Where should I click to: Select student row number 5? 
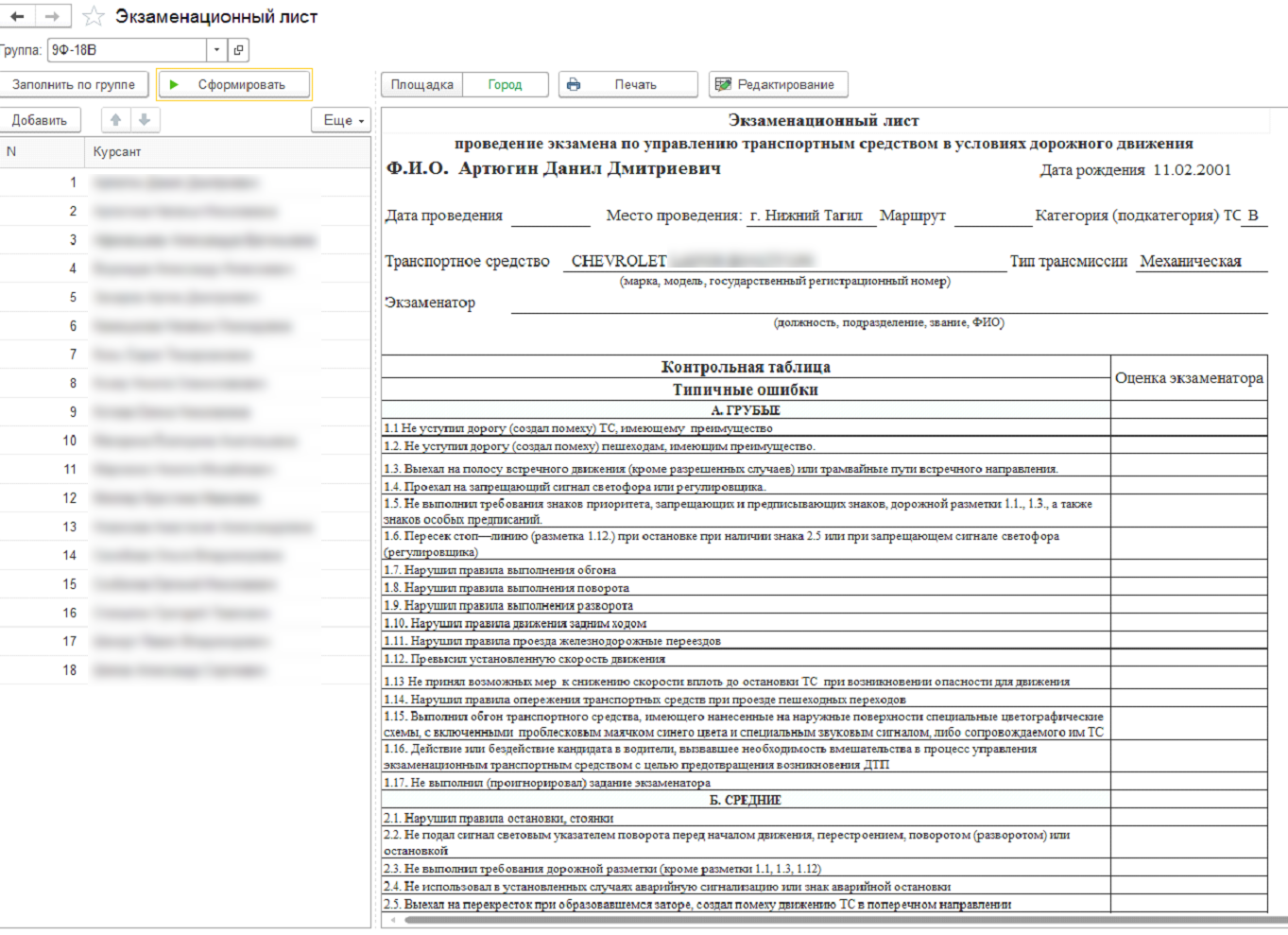pyautogui.click(x=185, y=297)
